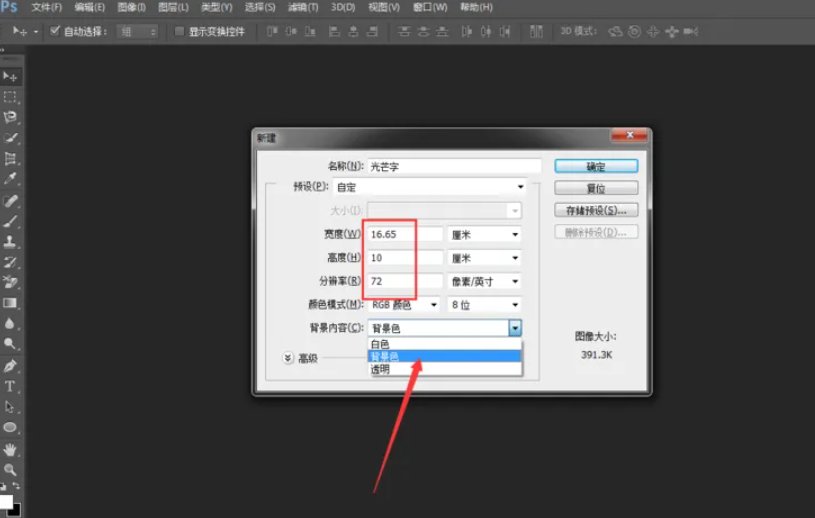This screenshot has width=815, height=518.
Task: Click the 3D rotate mode icon
Action: (x=615, y=32)
